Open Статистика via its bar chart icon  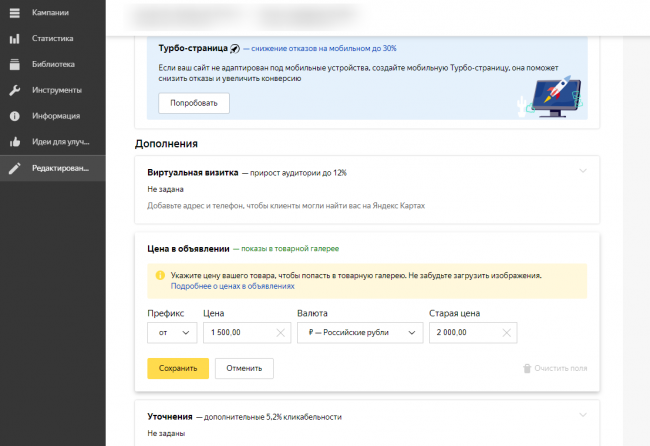(14, 39)
